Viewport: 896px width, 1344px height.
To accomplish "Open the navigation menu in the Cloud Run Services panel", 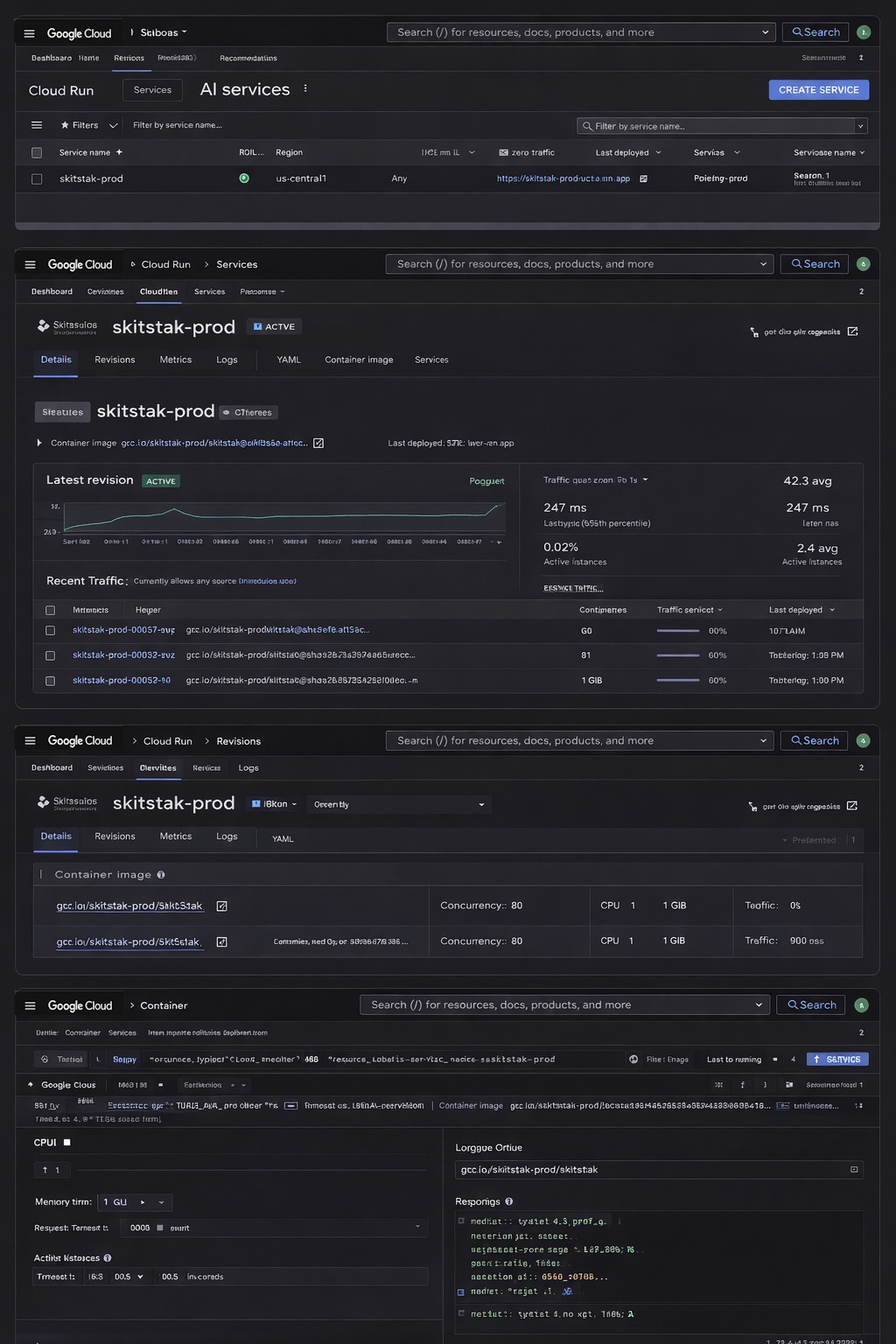I will tap(30, 264).
